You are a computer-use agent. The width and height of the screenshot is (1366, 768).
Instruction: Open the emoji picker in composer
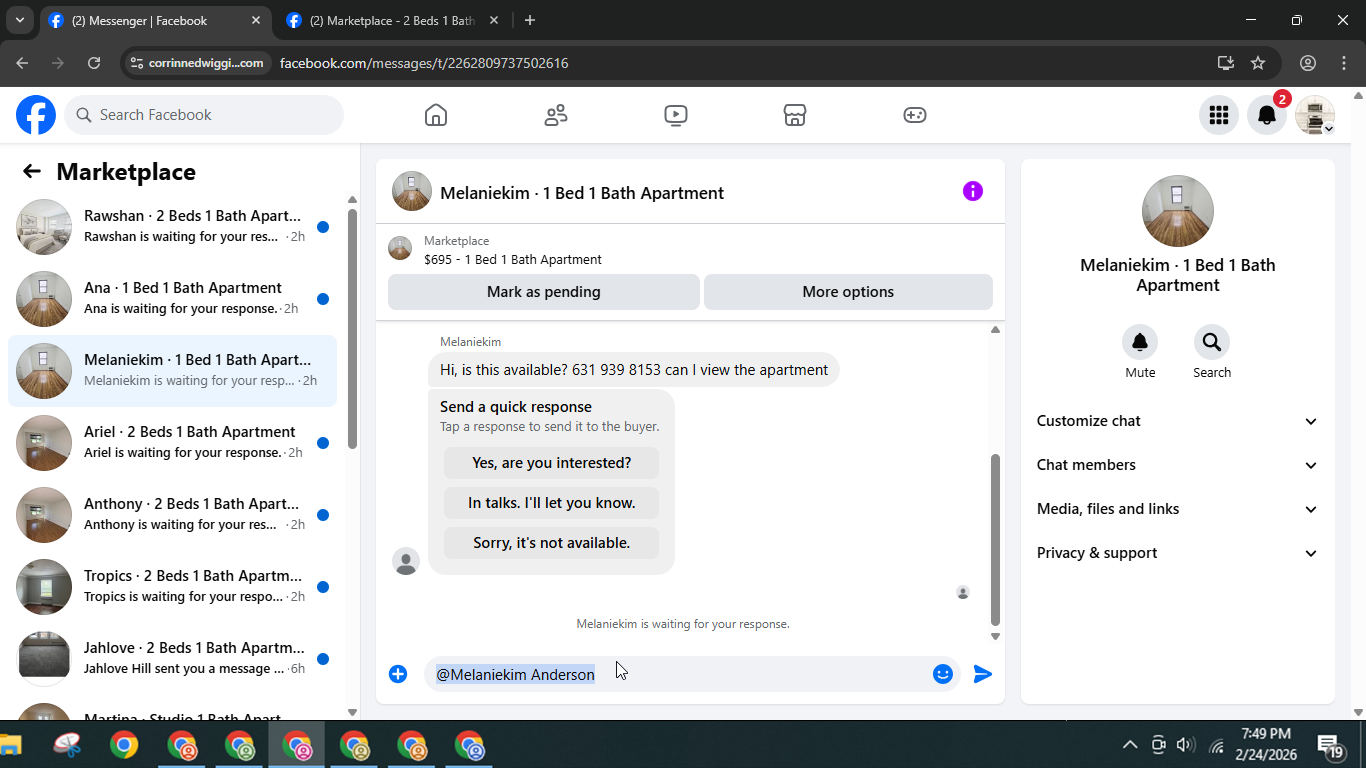click(x=942, y=674)
